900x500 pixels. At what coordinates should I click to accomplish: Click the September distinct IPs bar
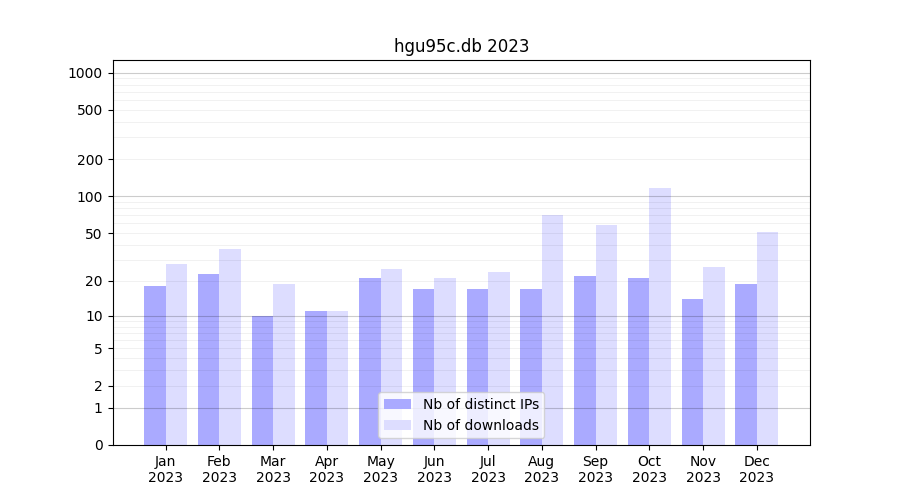[x=585, y=360]
